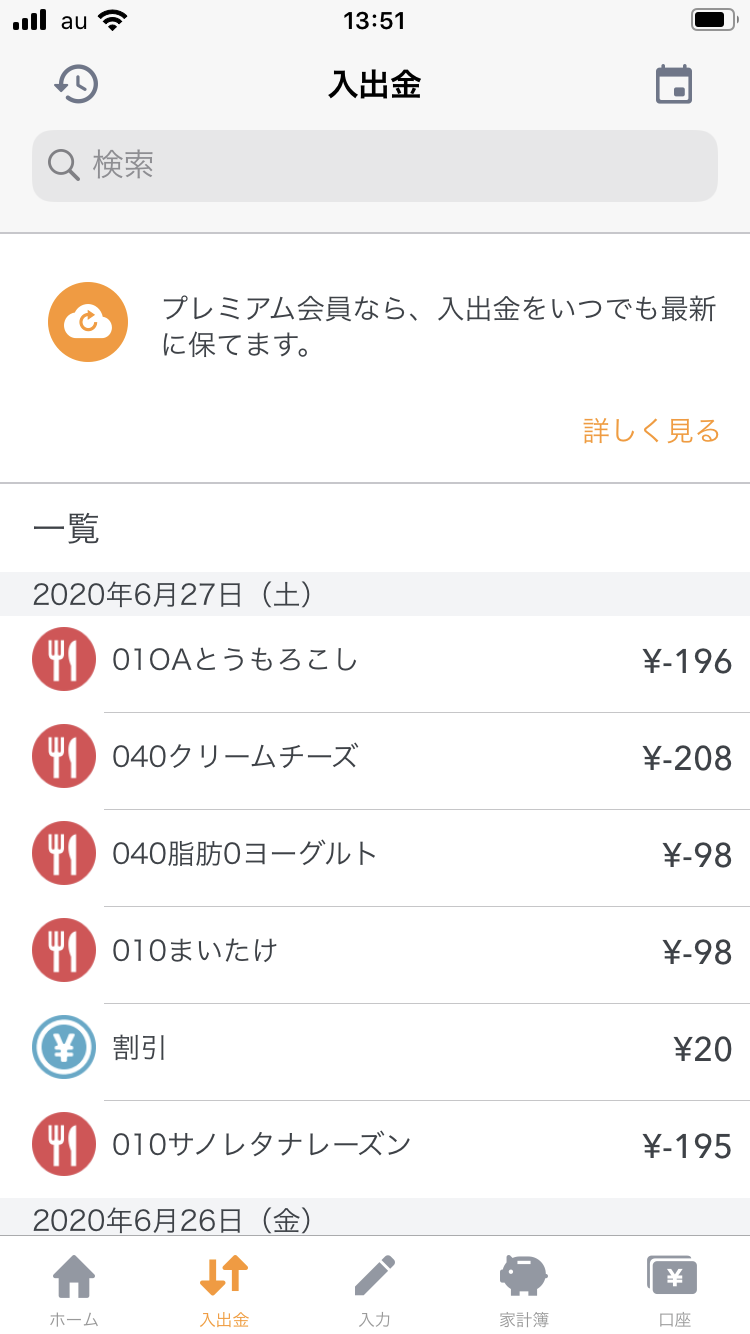The image size is (750, 1334).
Task: Tap the 詳しく見る link
Action: pos(651,431)
